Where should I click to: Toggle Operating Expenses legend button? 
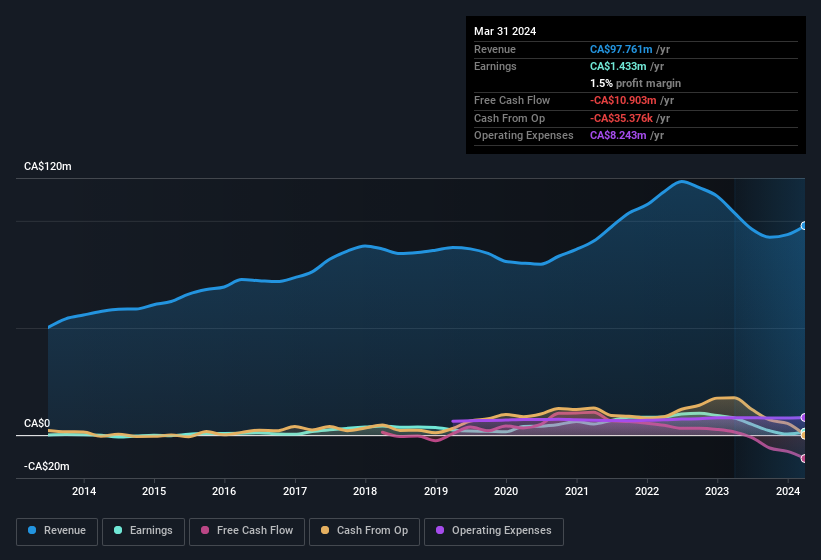coord(494,531)
